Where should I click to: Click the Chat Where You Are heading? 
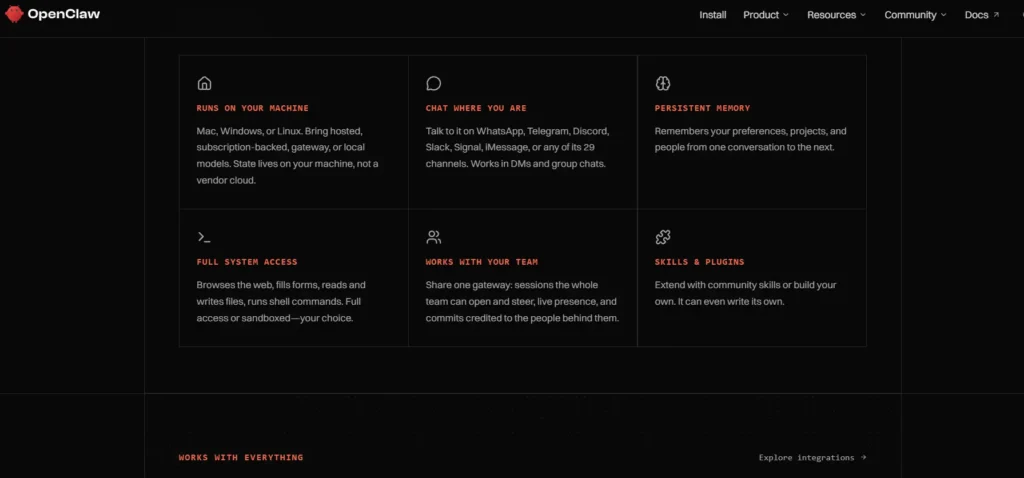[476, 108]
